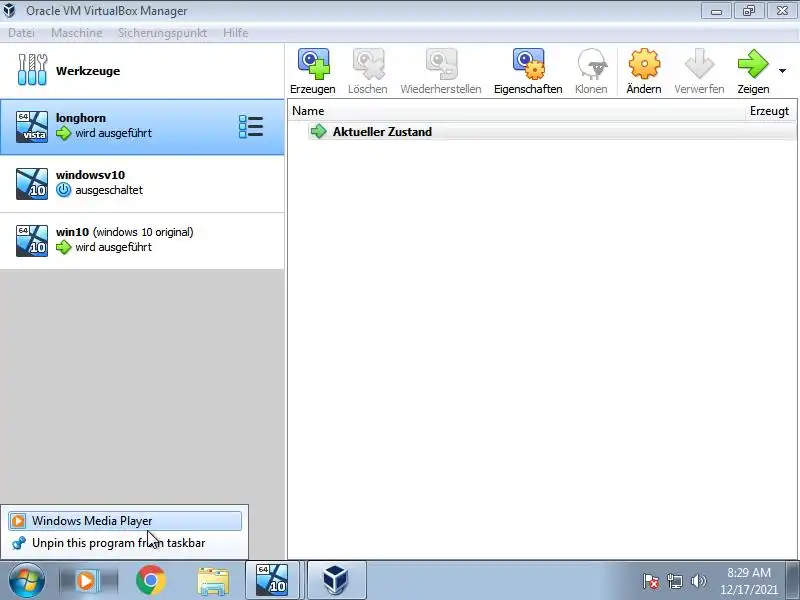Click the Wiederherstellen toolbar icon
This screenshot has width=800, height=600.
click(x=441, y=64)
